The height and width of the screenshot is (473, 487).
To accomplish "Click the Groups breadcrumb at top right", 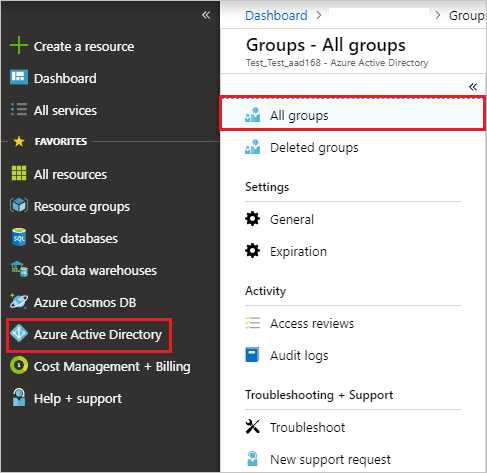I will point(467,15).
